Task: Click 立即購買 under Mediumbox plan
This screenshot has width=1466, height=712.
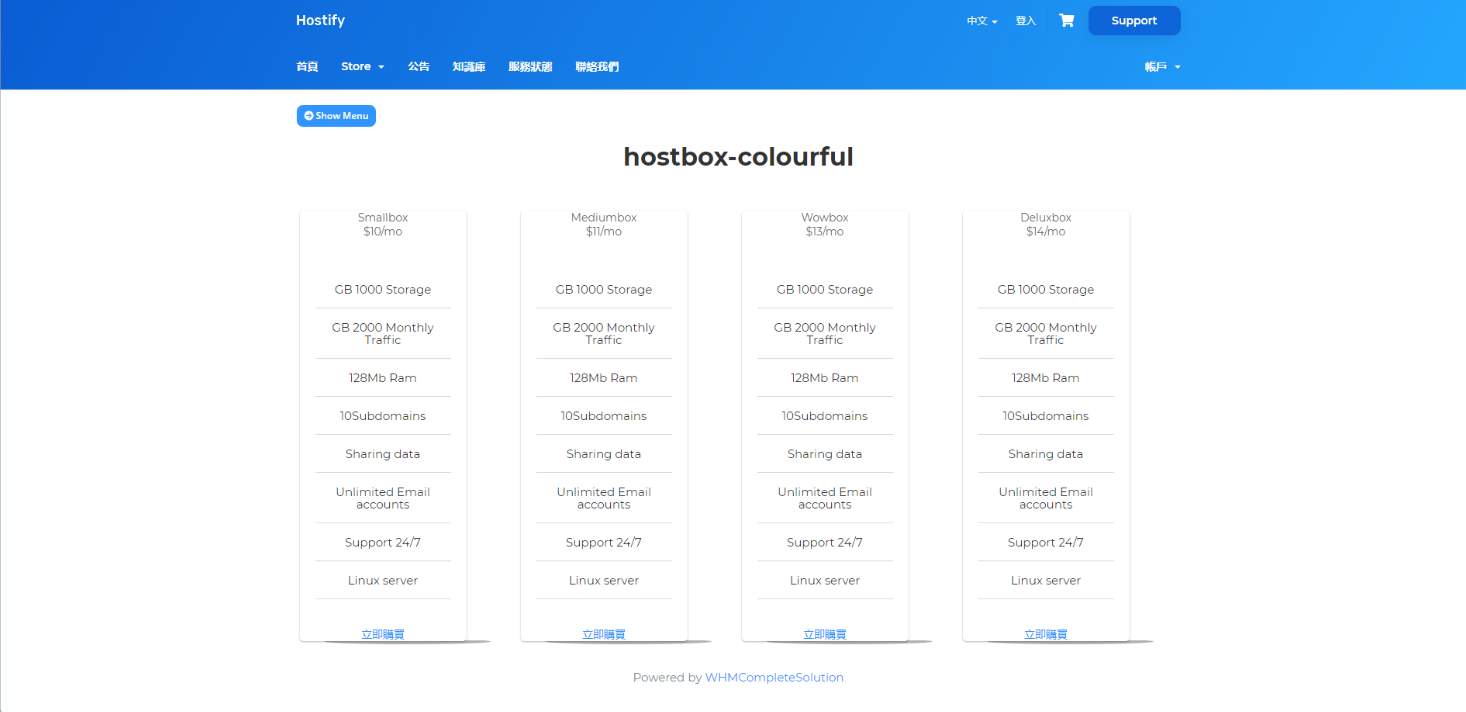Action: point(604,634)
